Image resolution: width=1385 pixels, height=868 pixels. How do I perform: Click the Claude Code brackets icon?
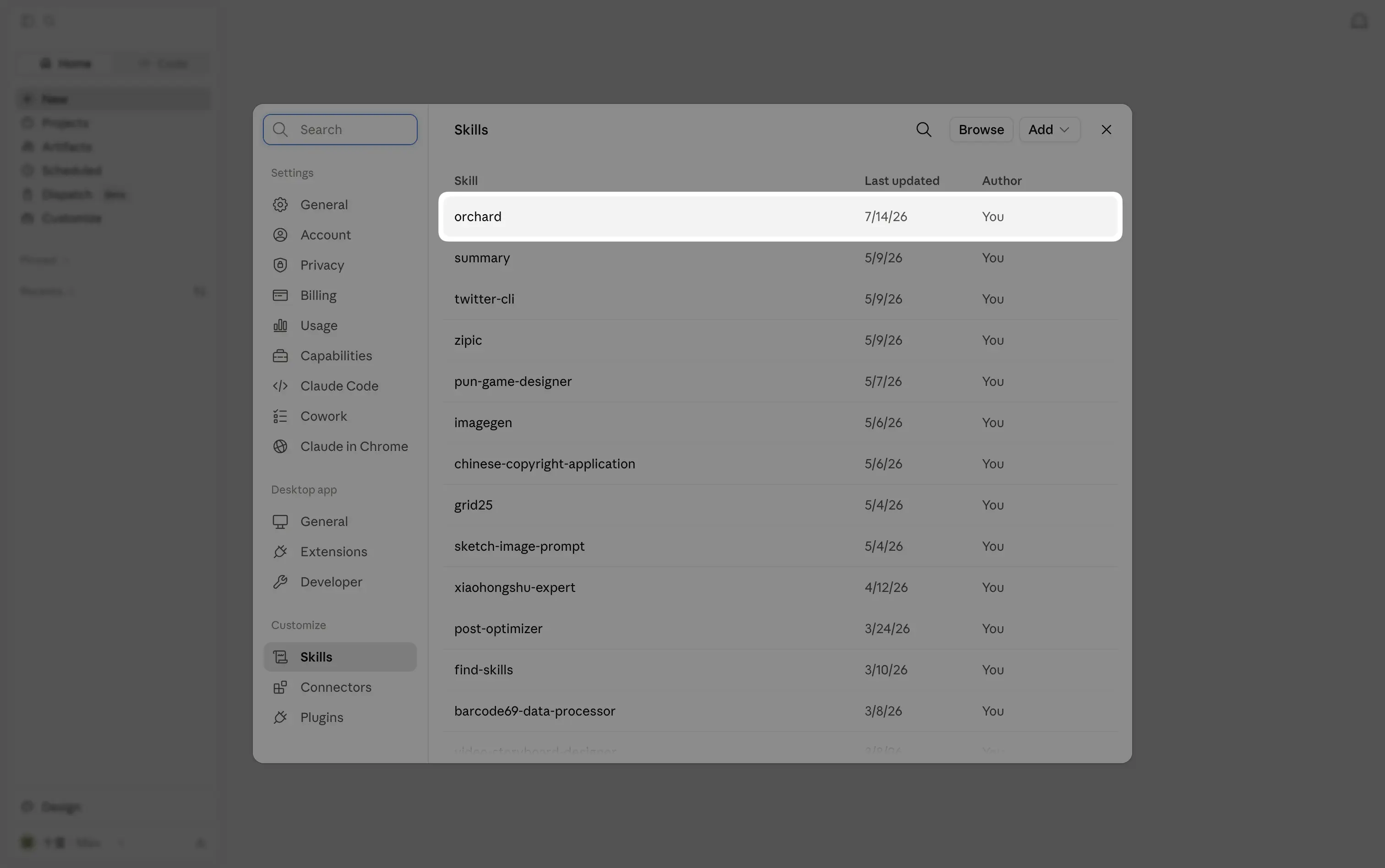pos(280,386)
